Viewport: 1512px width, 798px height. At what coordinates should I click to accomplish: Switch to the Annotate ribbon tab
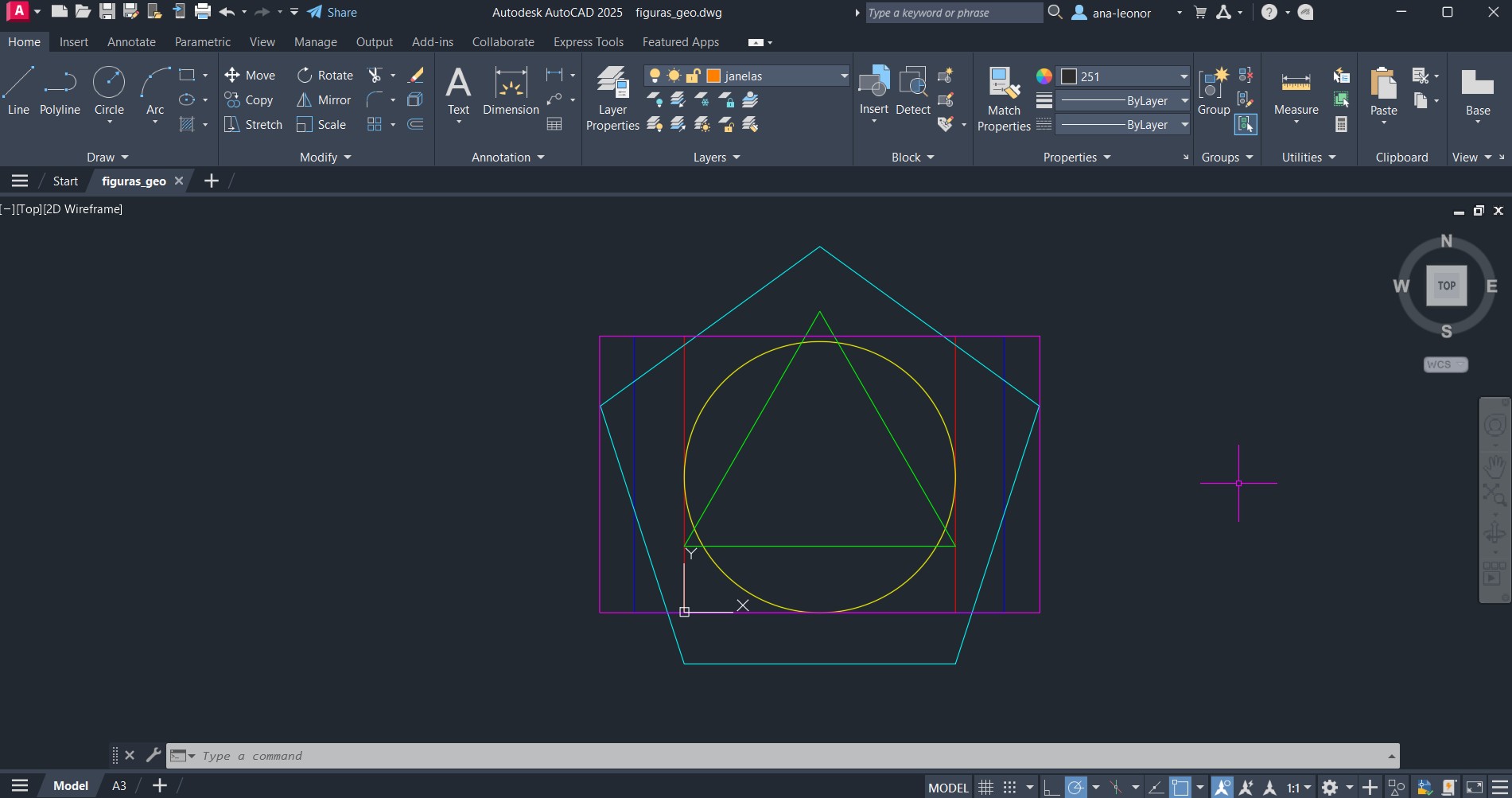point(131,42)
